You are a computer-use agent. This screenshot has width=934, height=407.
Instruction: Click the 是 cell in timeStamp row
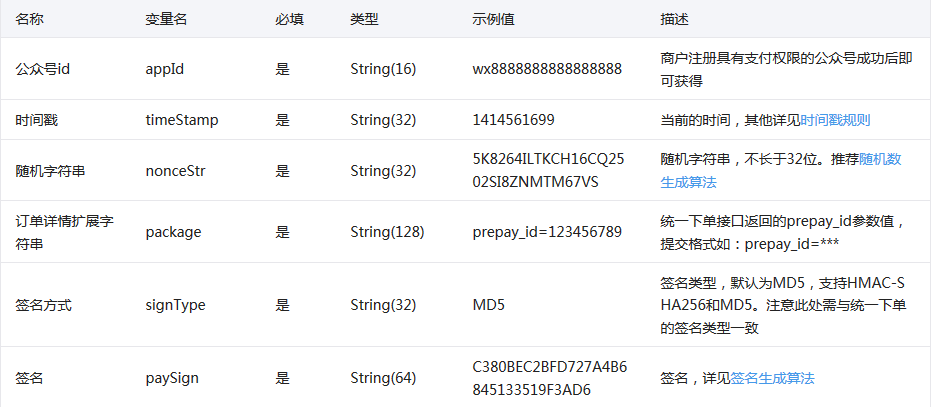click(x=282, y=120)
